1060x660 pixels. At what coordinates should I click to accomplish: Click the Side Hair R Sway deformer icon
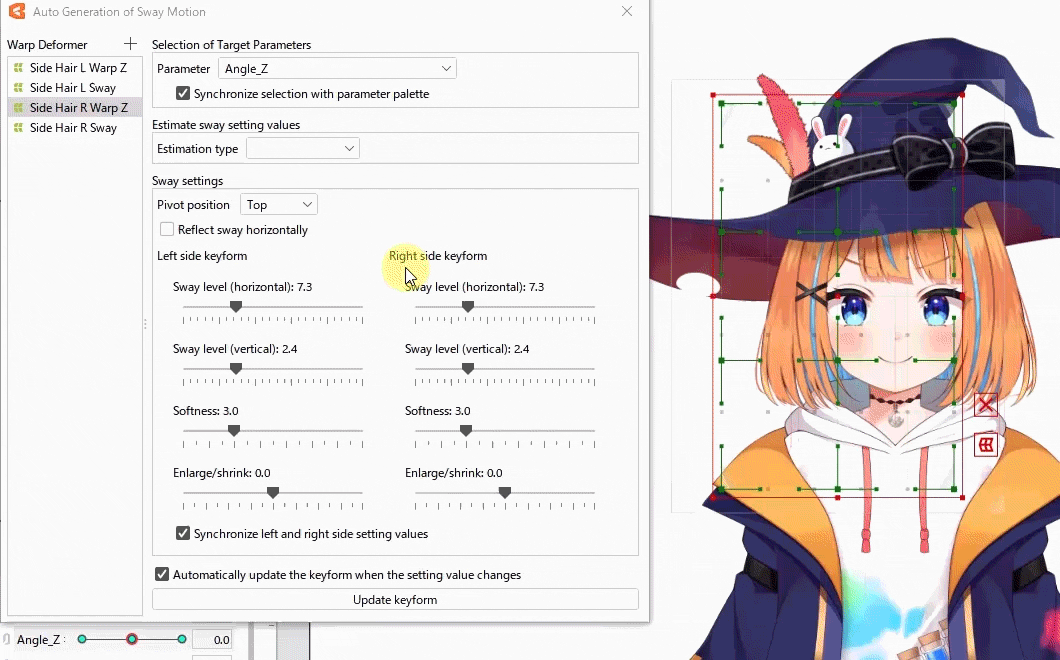18,128
